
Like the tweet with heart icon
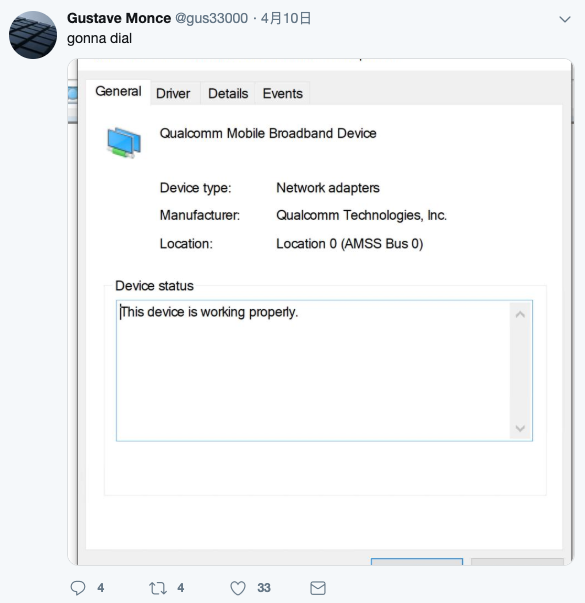pyautogui.click(x=238, y=588)
